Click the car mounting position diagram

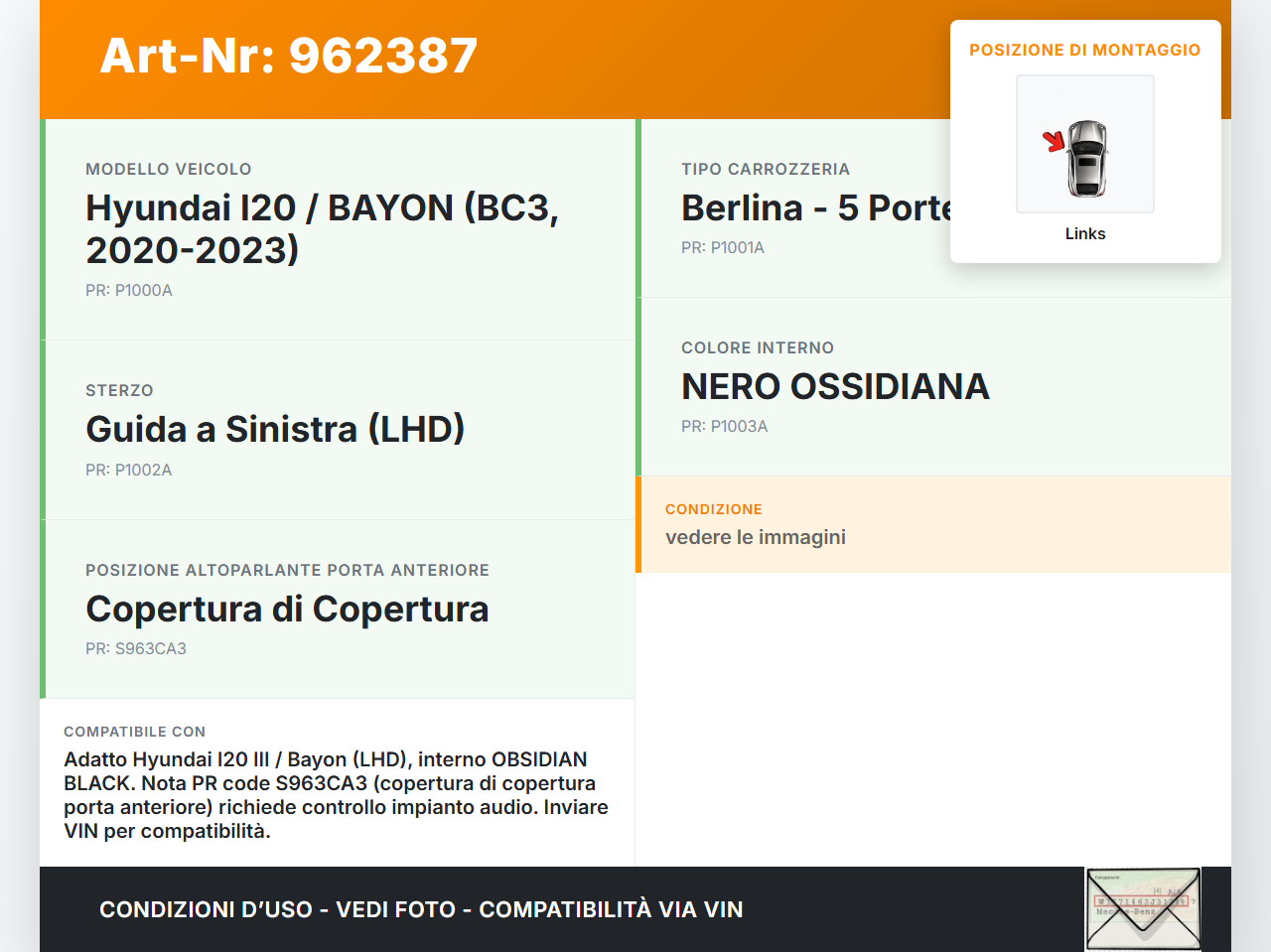1085,144
